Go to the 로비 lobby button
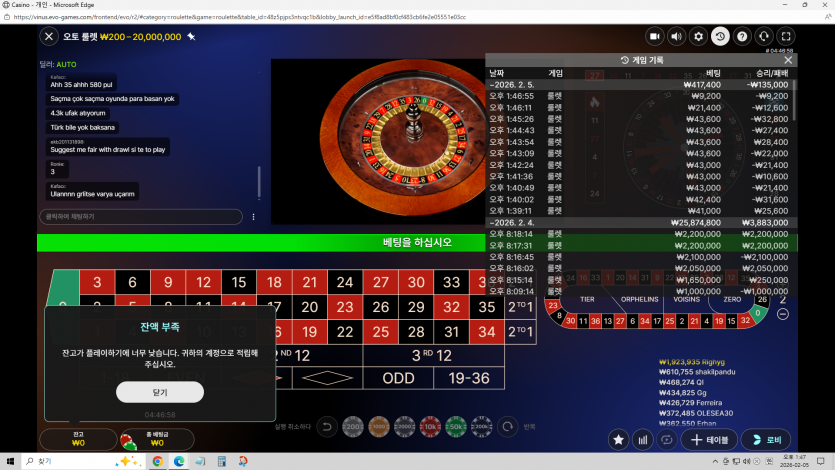This screenshot has width=835, height=470. click(766, 440)
